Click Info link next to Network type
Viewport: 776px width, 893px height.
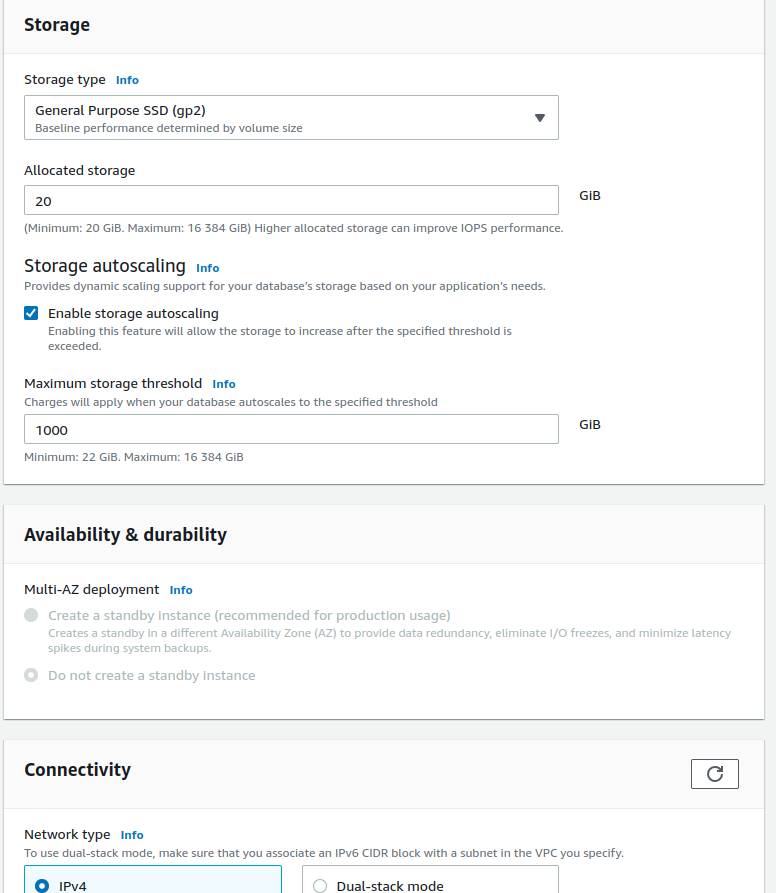click(x=131, y=835)
